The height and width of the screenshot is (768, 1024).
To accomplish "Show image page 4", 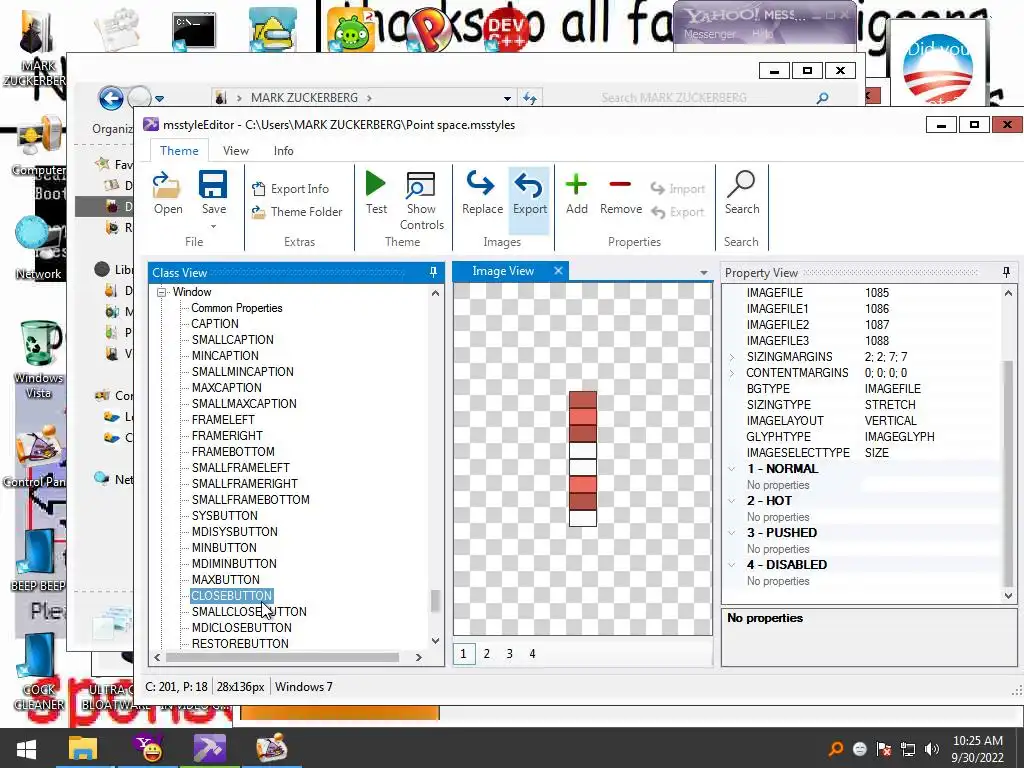I will 532,653.
